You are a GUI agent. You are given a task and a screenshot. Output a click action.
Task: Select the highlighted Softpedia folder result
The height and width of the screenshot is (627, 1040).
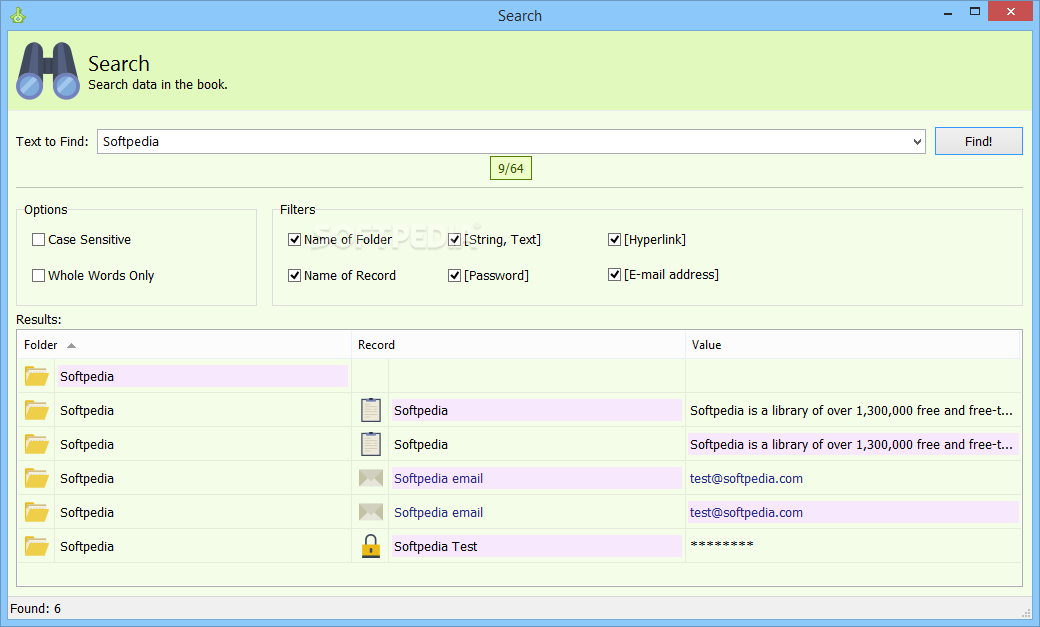[203, 376]
